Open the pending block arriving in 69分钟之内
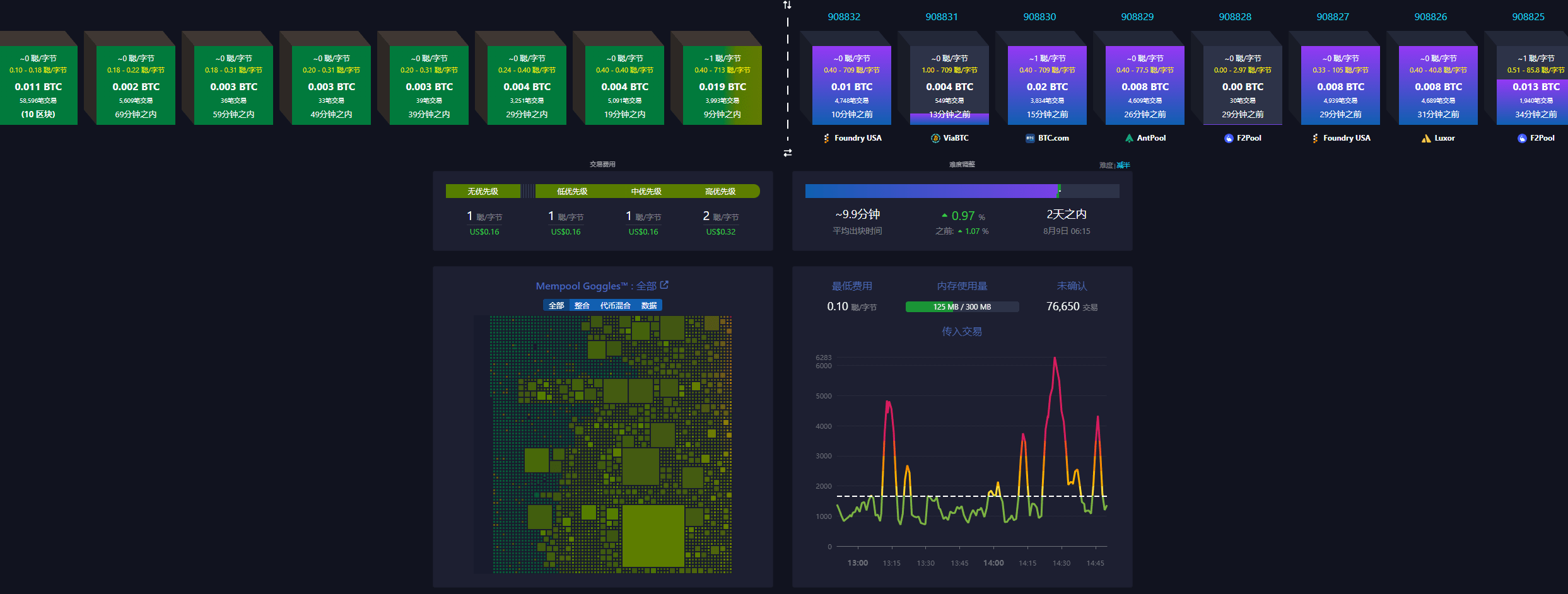The image size is (1568, 594). tap(136, 85)
